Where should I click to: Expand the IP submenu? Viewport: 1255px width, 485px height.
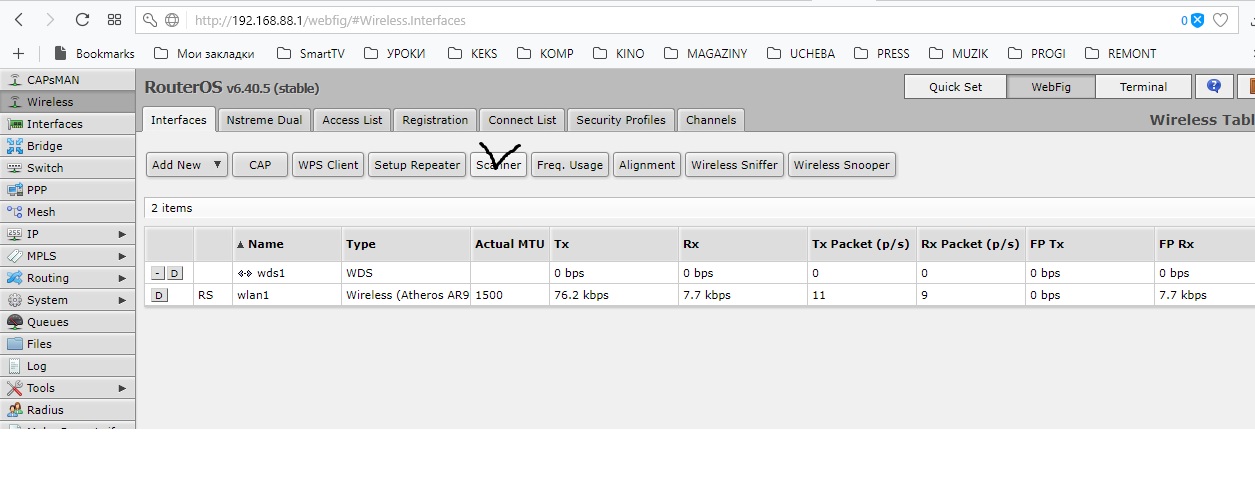[67, 234]
